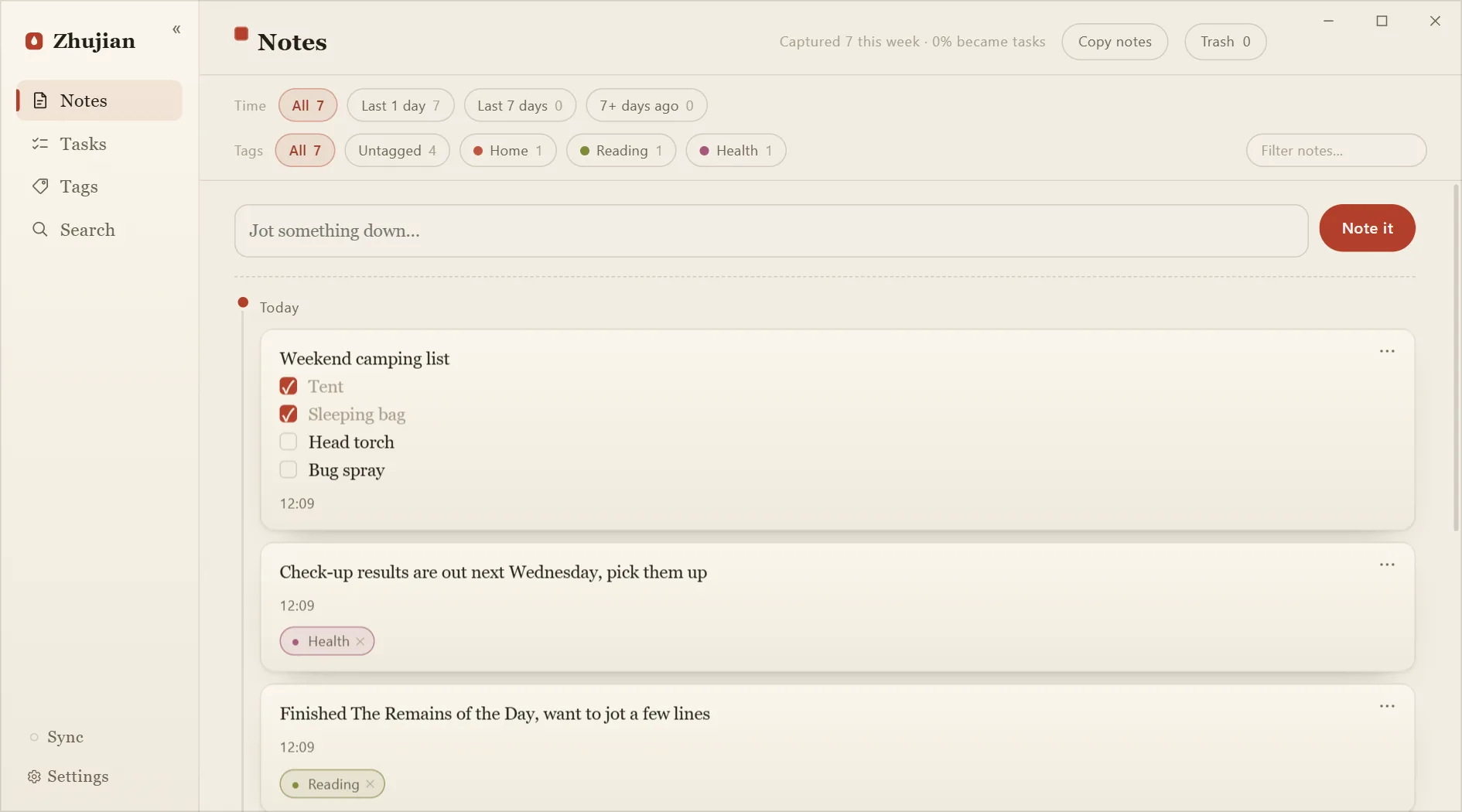Image resolution: width=1462 pixels, height=812 pixels.
Task: Maximize the Zhujian window
Action: (1382, 21)
